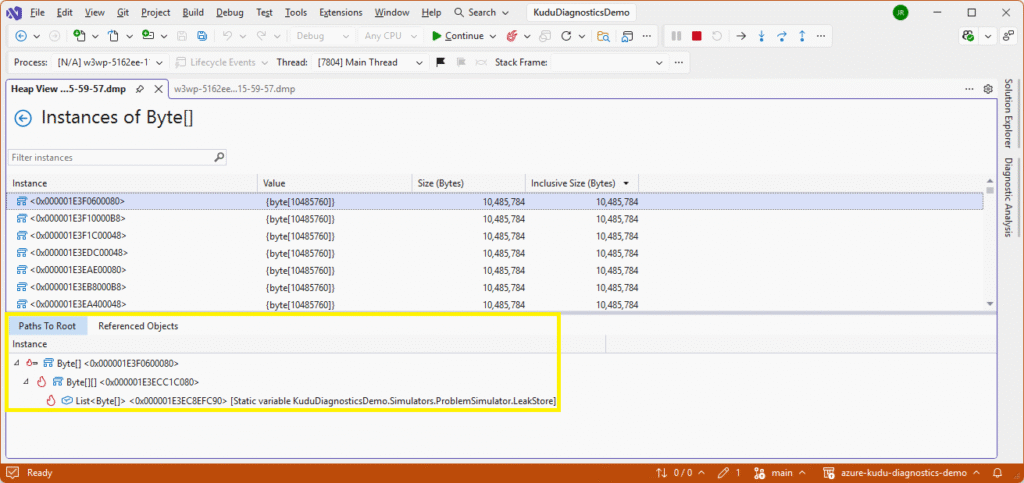Click the Find in Files folder icon
The height and width of the screenshot is (483, 1024).
(x=604, y=36)
